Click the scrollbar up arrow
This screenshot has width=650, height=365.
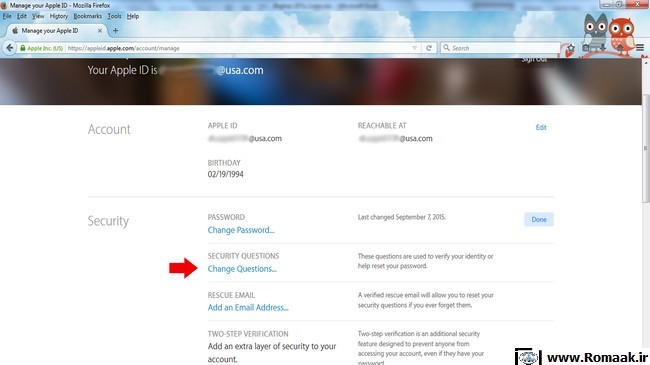[646, 62]
